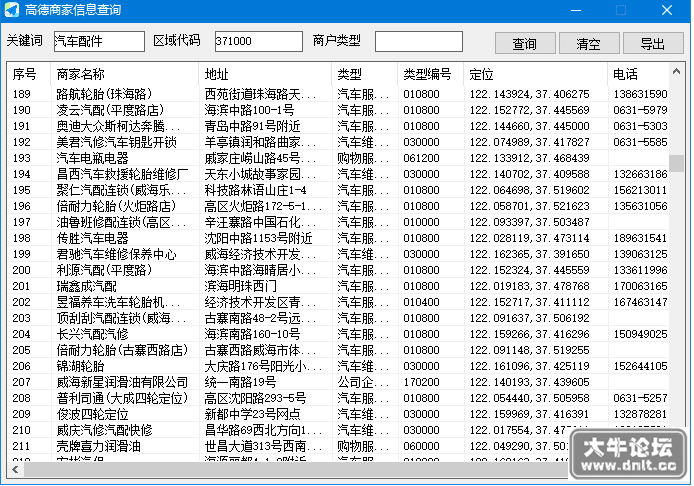
Task: Select row 凌云汽配(平度路店)
Action: [338, 110]
